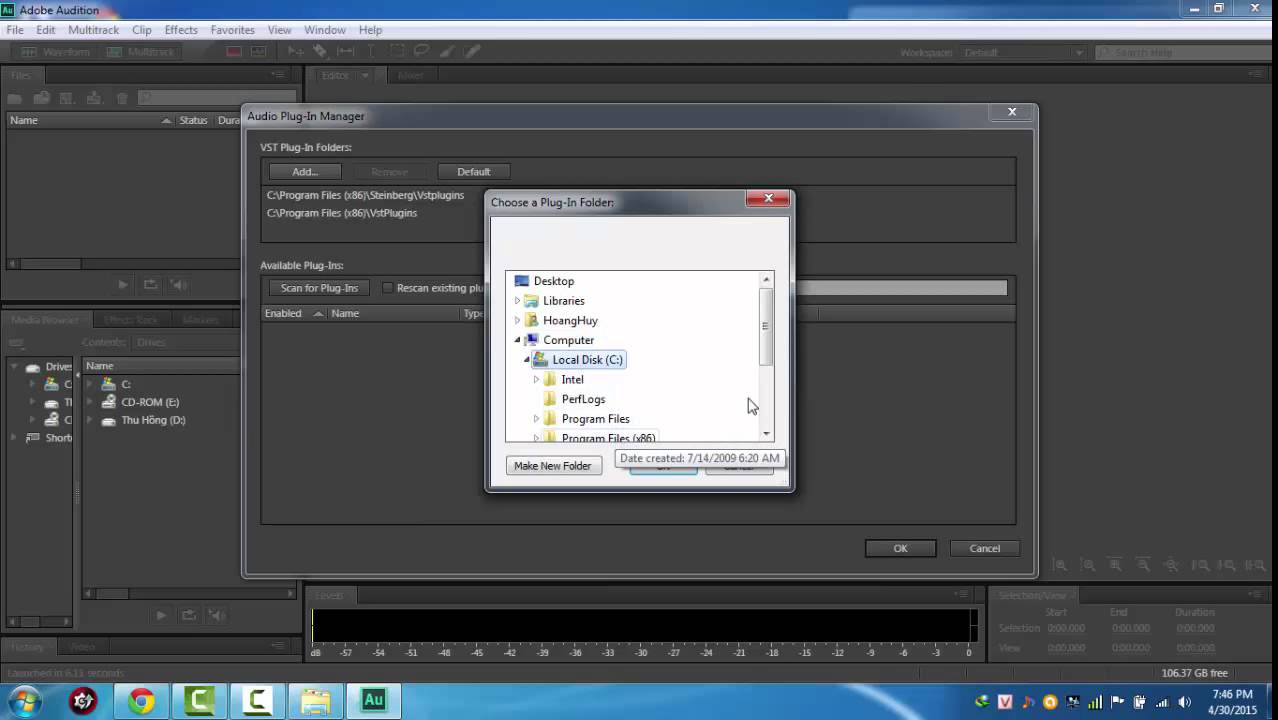Open the Editor tab dropdown arrow
Screen dimensions: 1278x720
click(x=365, y=75)
